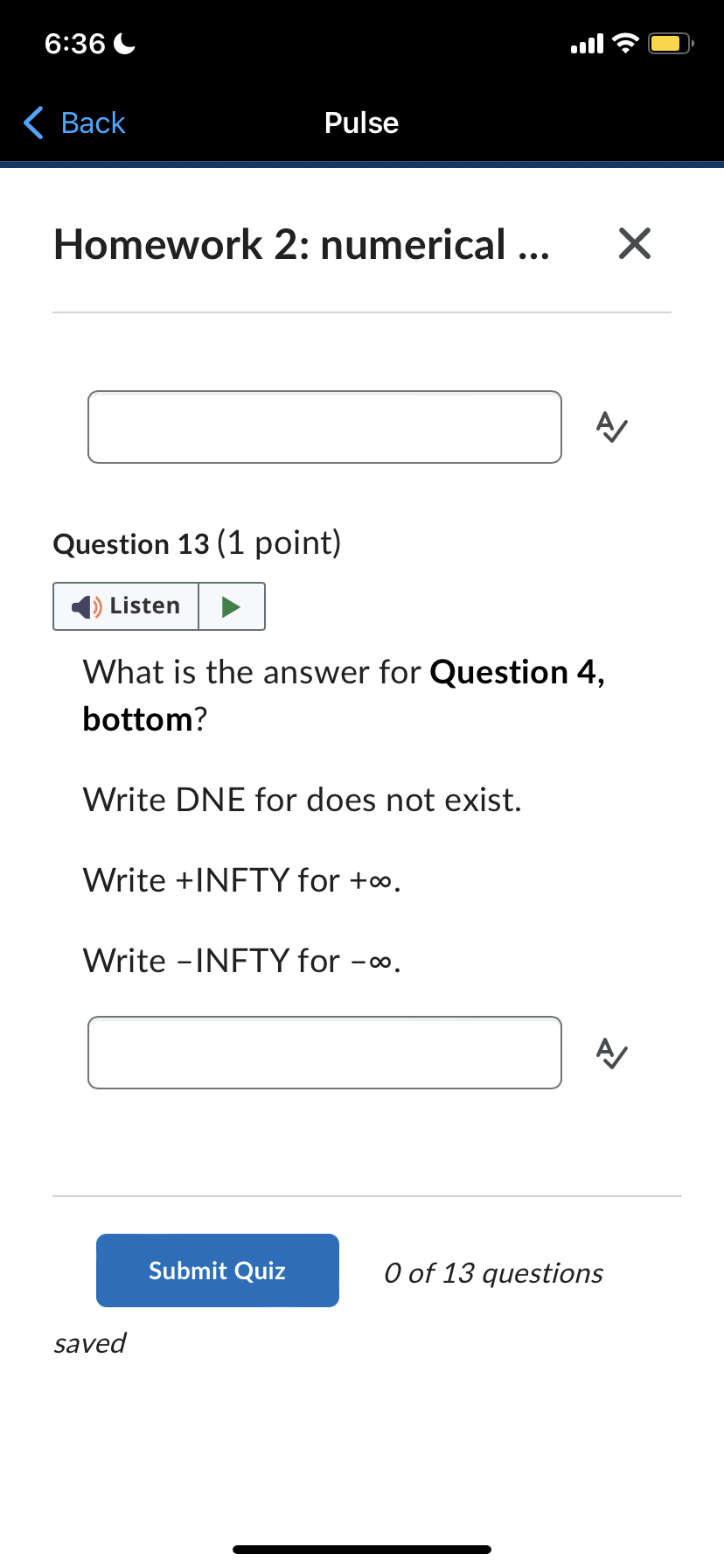Tap the moon icon next to the clock

[123, 42]
